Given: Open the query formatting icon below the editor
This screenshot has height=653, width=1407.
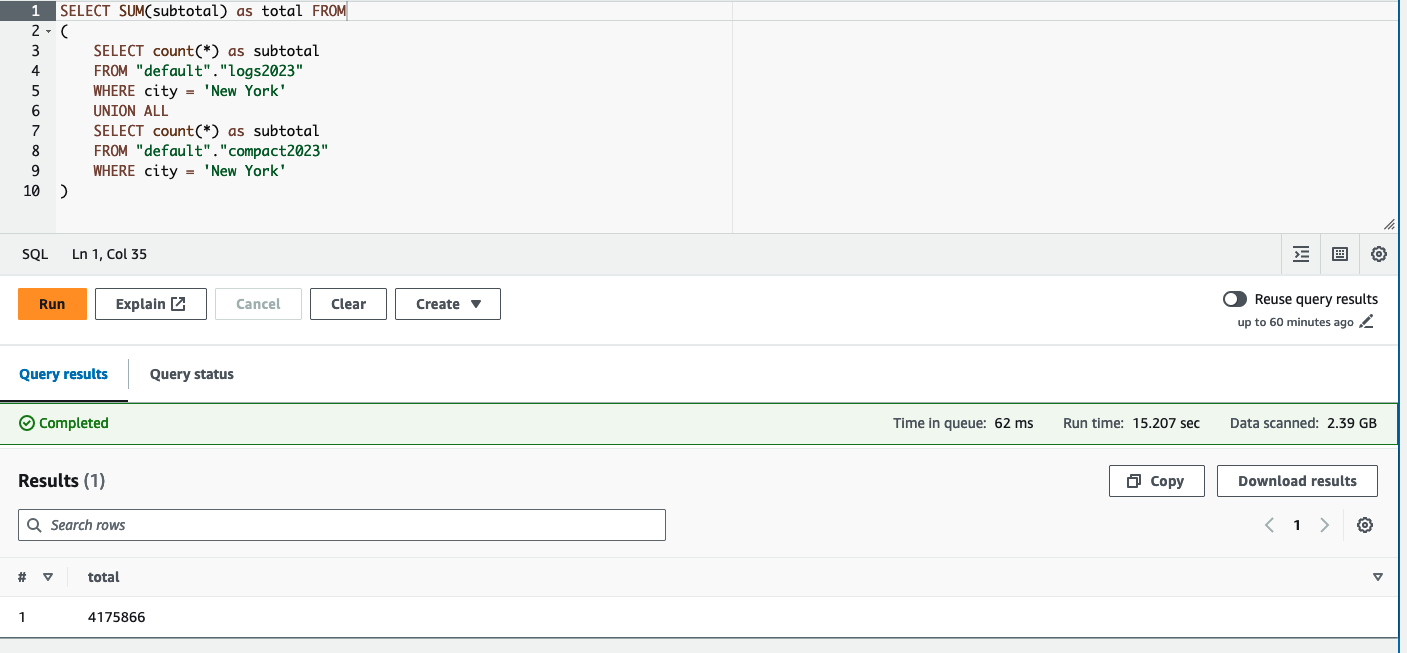Looking at the screenshot, I should (x=1301, y=254).
